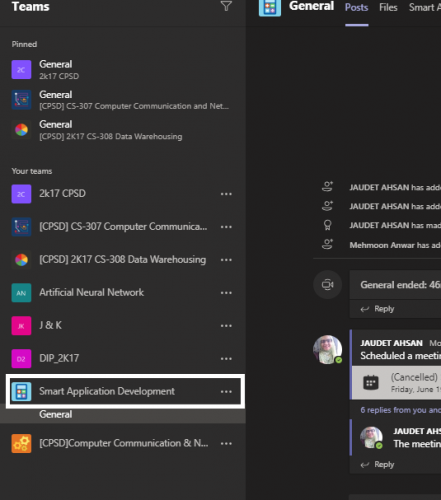Click the colorful CS-308 avatar under Your teams
This screenshot has width=441, height=500.
pyautogui.click(x=21, y=260)
